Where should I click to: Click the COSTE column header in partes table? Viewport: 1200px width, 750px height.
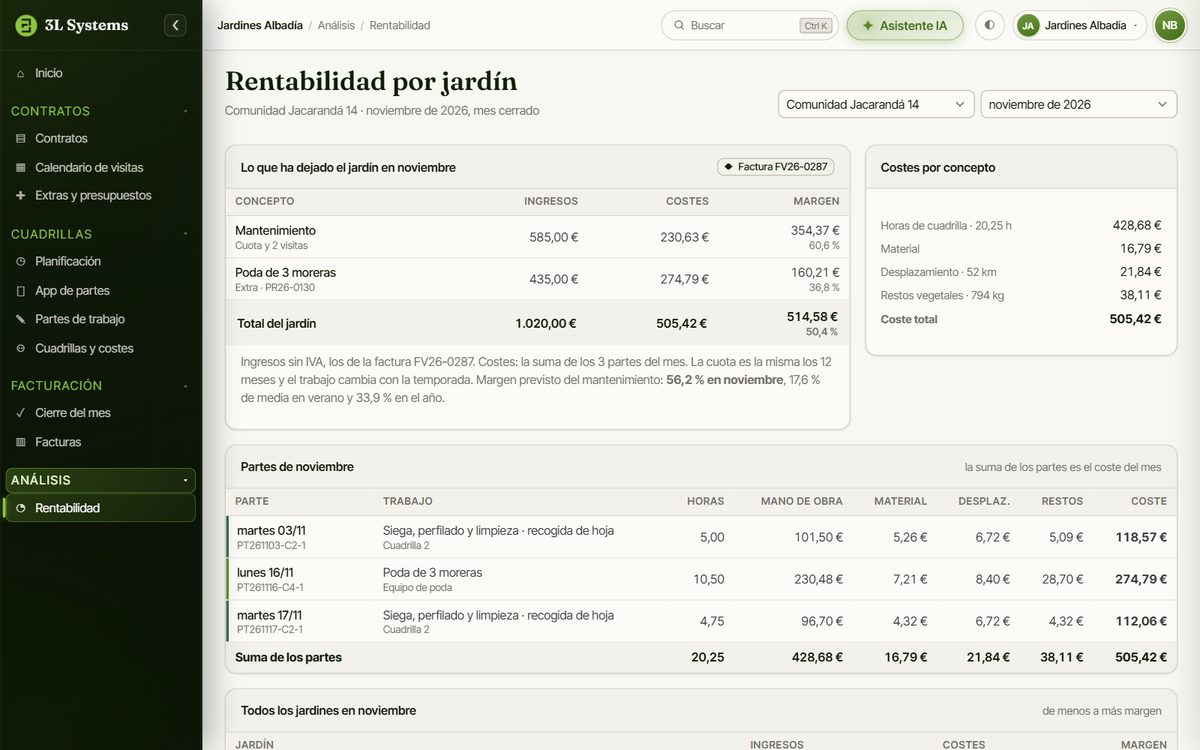click(x=1148, y=501)
